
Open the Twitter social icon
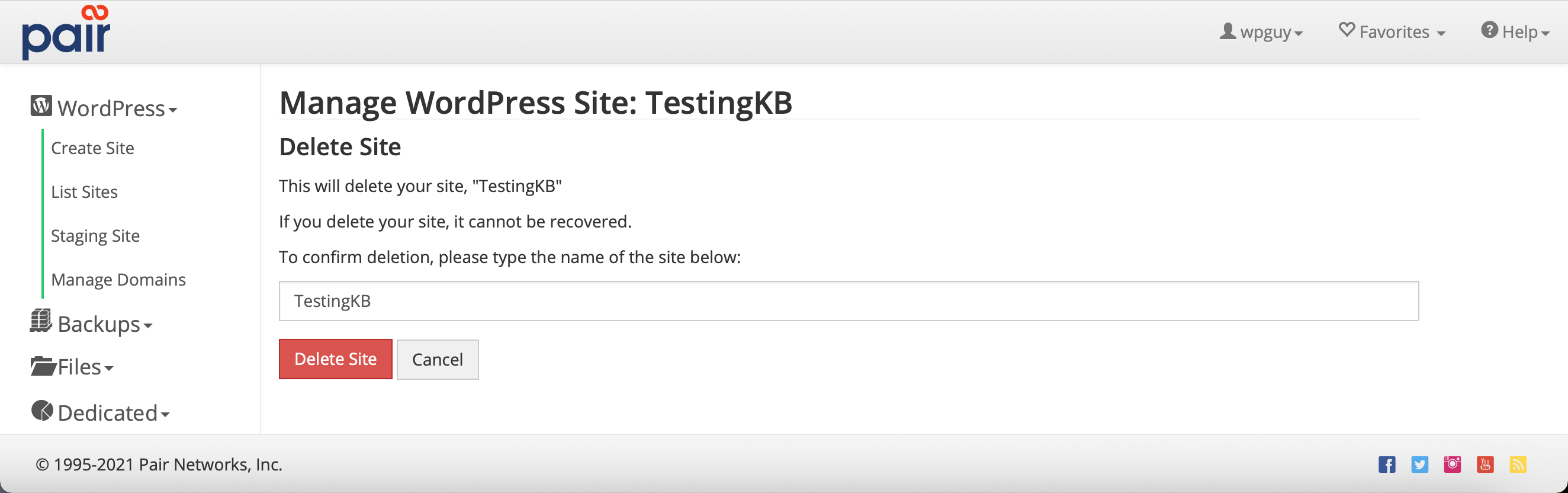(x=1419, y=465)
